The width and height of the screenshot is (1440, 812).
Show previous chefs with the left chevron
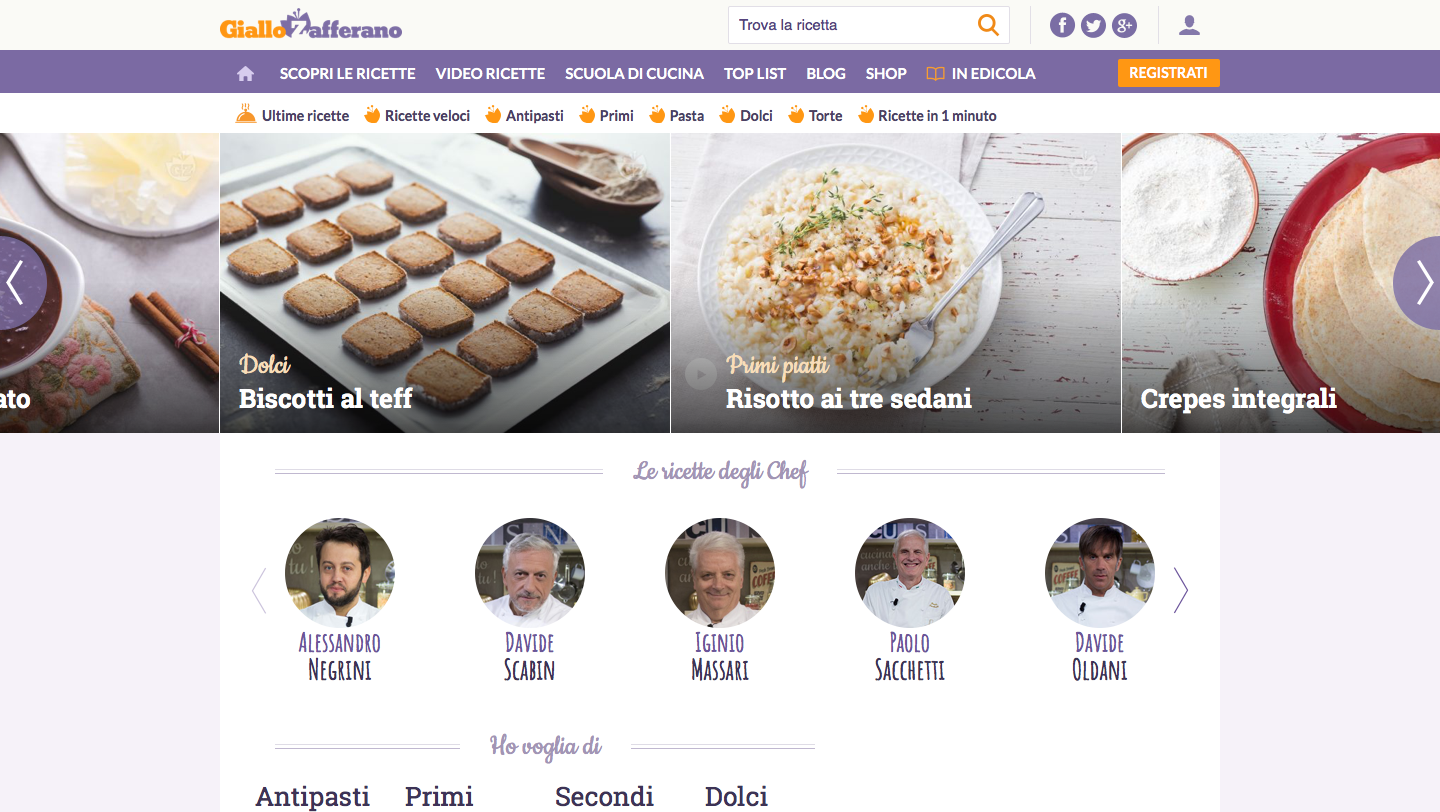point(259,590)
